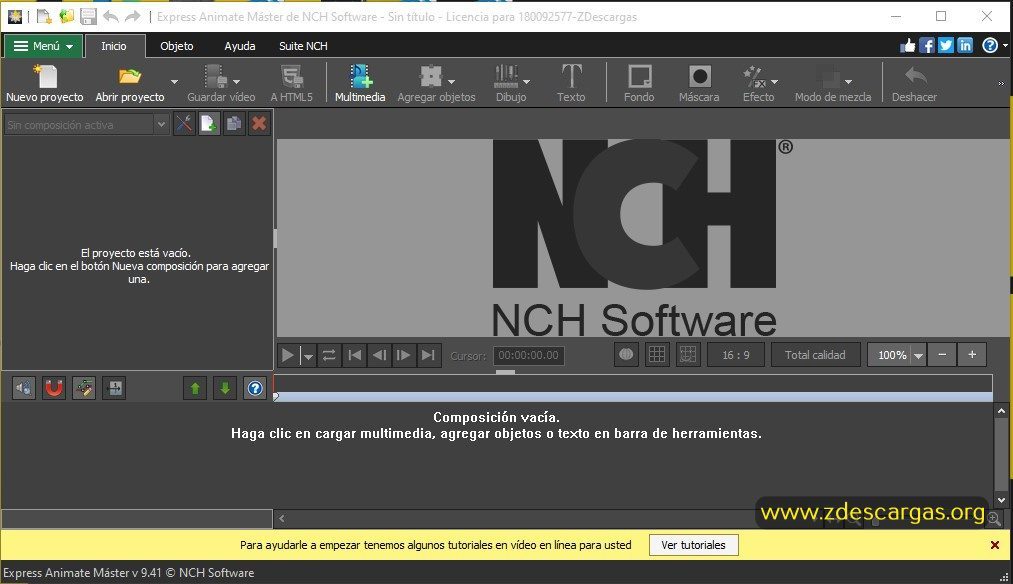Click the timeline horizontal scroll left arrow
Screen dimensions: 1013x584
tap(282, 518)
